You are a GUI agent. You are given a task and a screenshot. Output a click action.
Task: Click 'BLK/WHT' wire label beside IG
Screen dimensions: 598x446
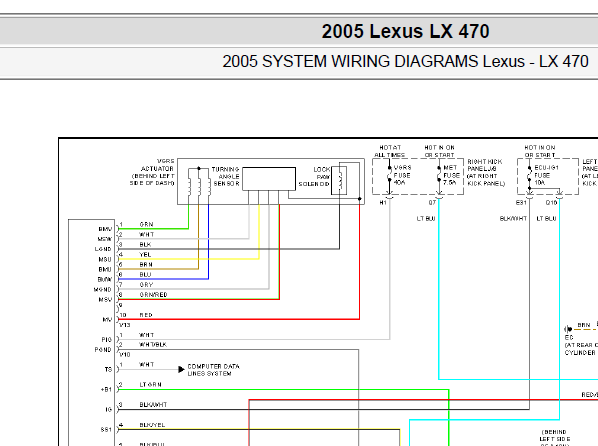point(153,405)
